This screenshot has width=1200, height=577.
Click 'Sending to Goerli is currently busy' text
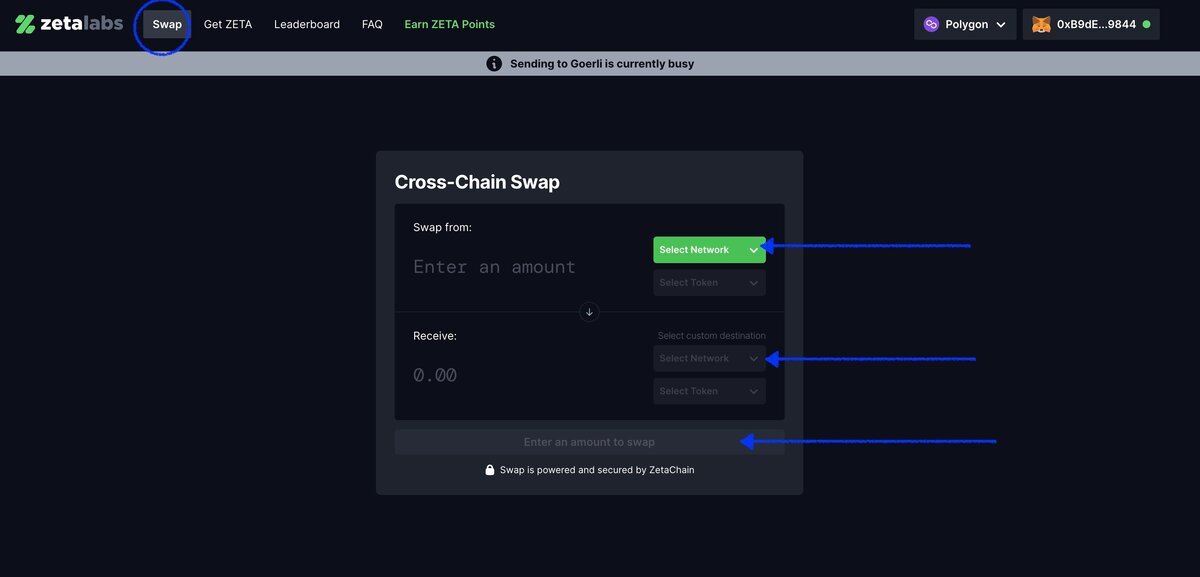click(602, 64)
